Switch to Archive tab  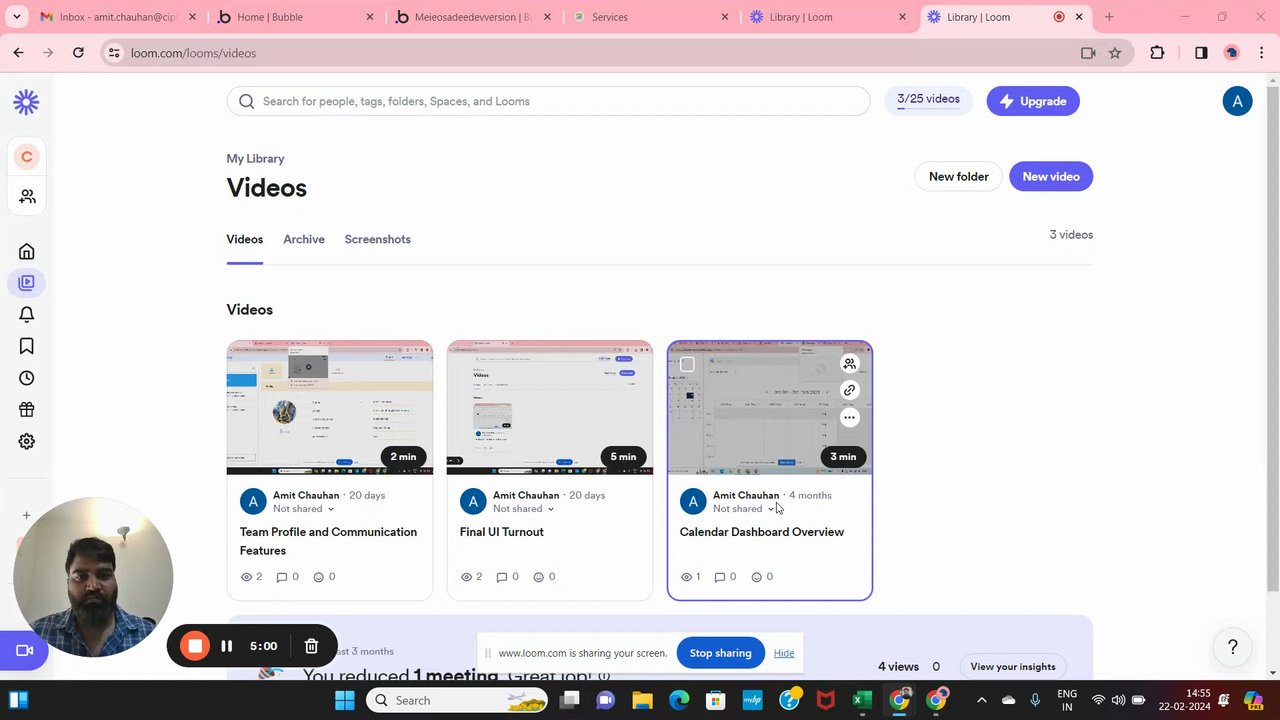(304, 239)
